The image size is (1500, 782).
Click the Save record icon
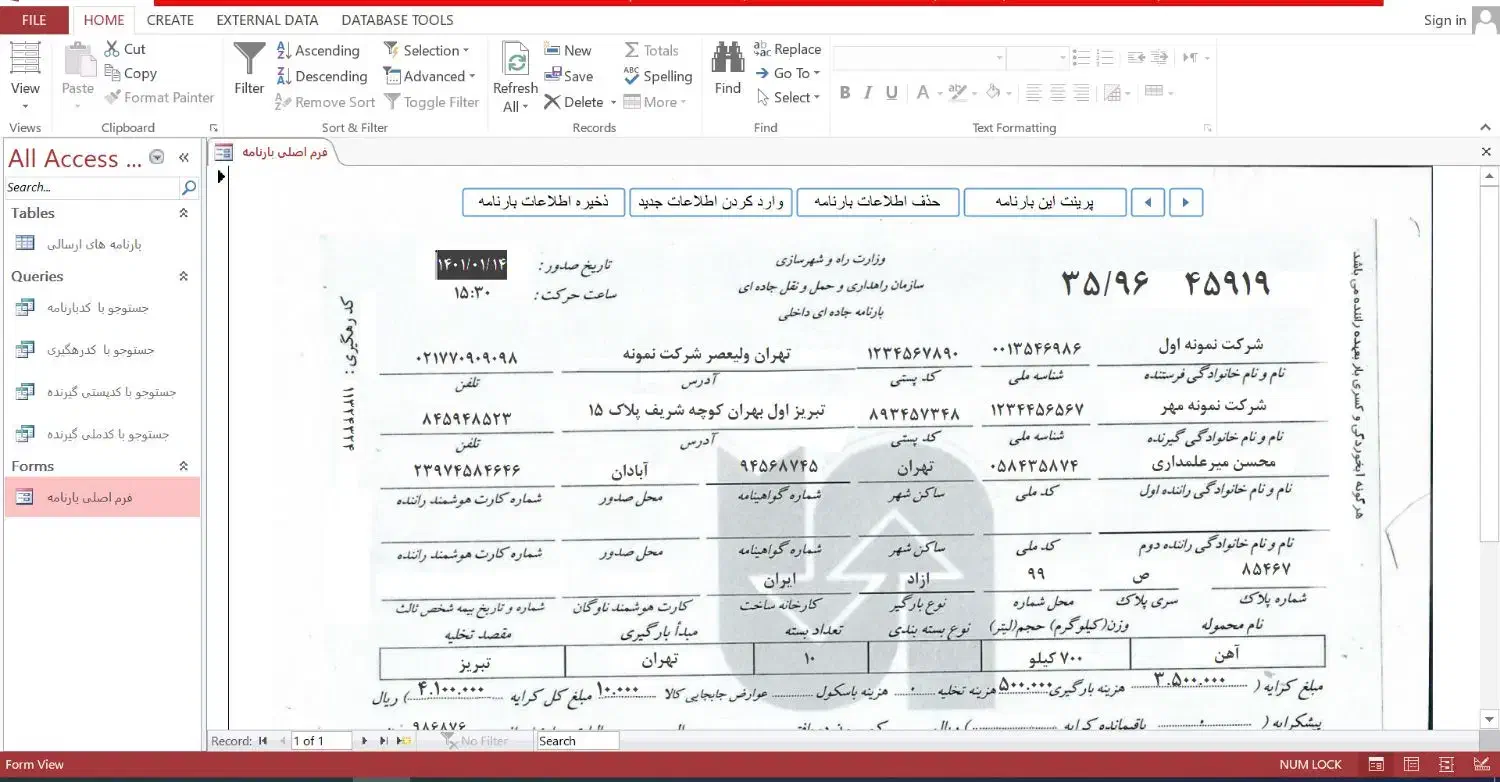coord(568,76)
